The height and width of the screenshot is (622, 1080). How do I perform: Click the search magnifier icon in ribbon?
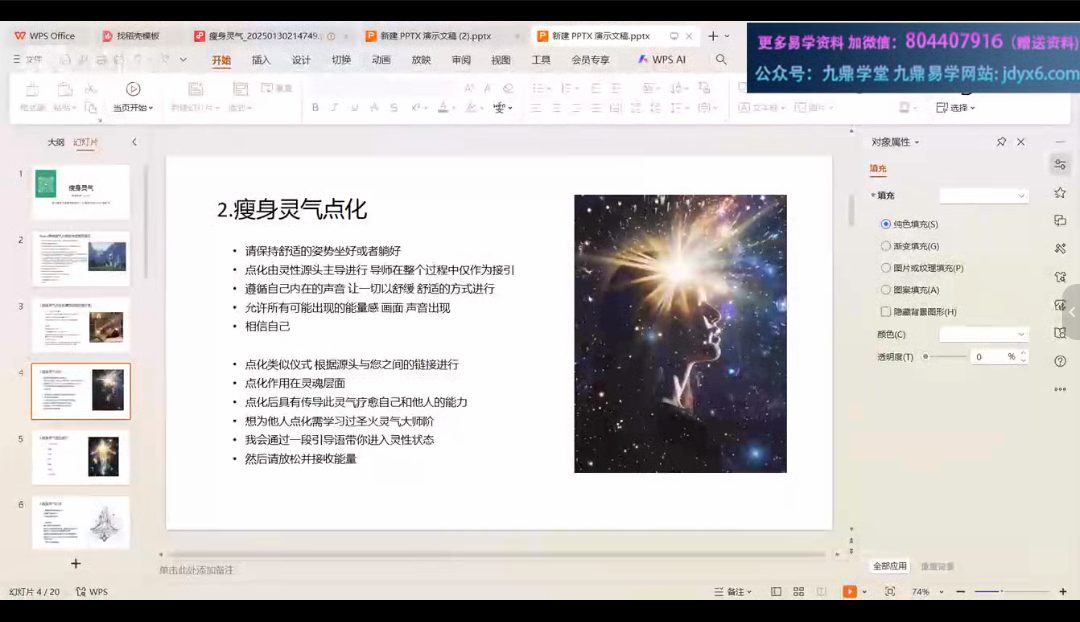pyautogui.click(x=721, y=60)
